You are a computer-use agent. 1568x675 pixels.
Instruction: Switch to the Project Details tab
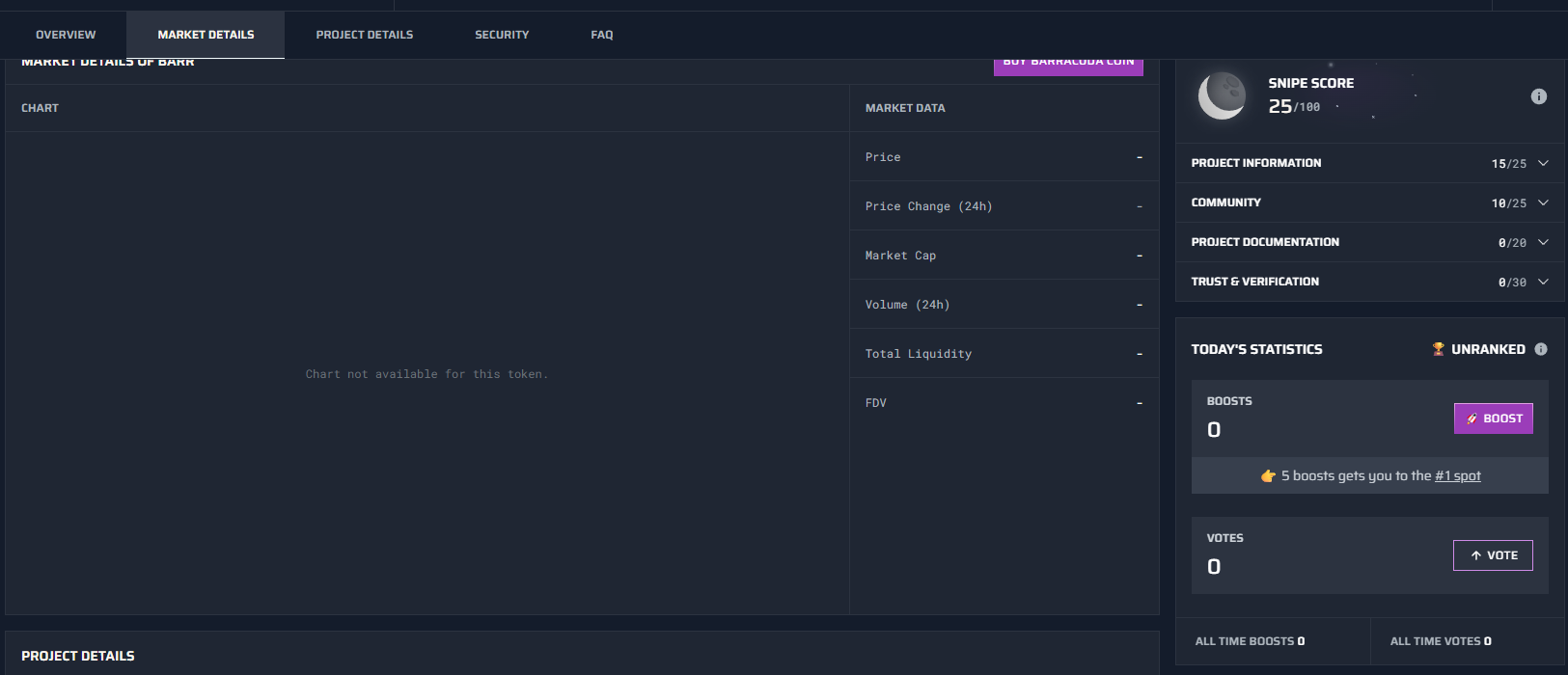pos(365,35)
